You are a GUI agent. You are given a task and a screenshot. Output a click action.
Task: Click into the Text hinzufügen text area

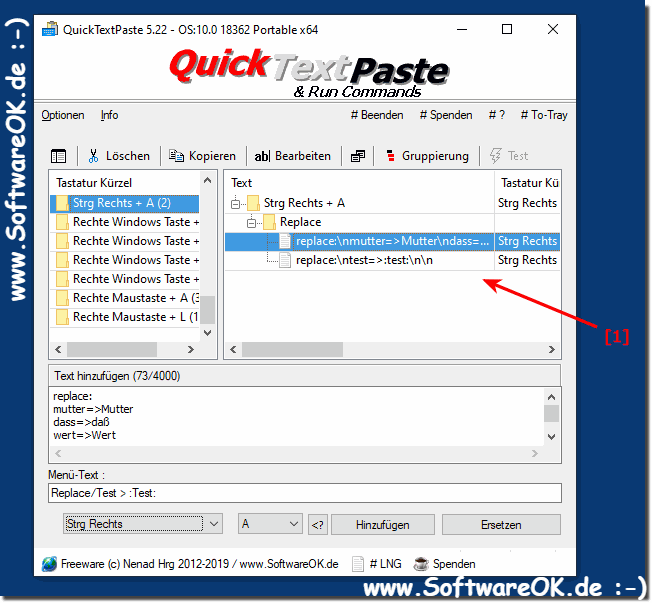pyautogui.click(x=296, y=416)
